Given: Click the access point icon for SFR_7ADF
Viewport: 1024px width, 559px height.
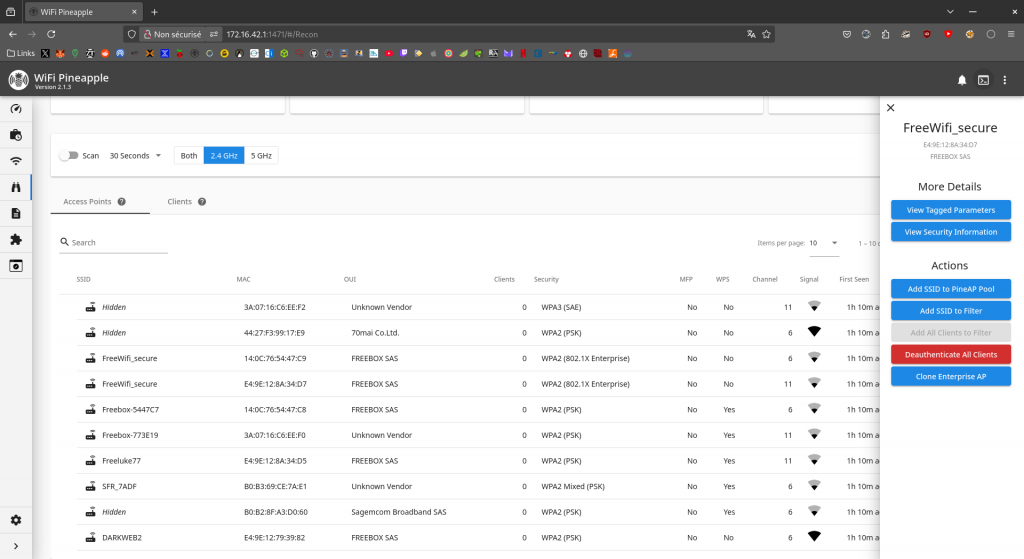Looking at the screenshot, I should coord(91,487).
